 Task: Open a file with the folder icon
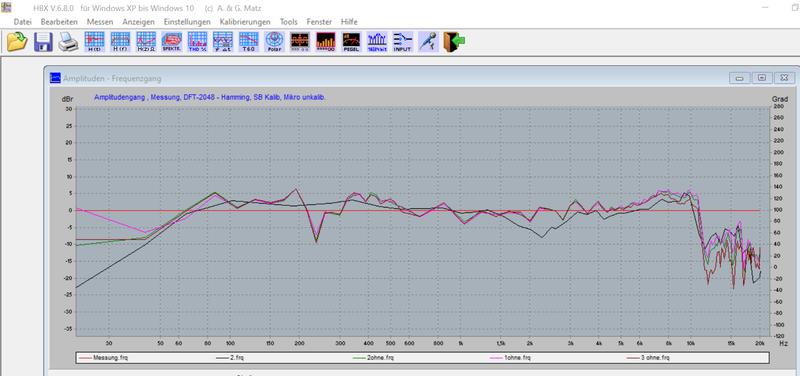(17, 41)
